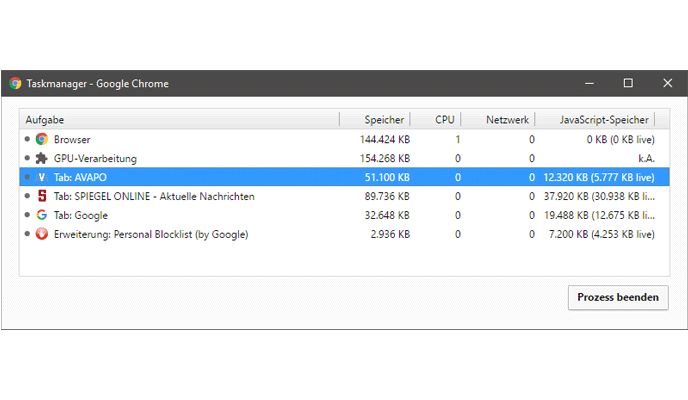Select the Tab: Google process row
The image size is (688, 400).
200,215
